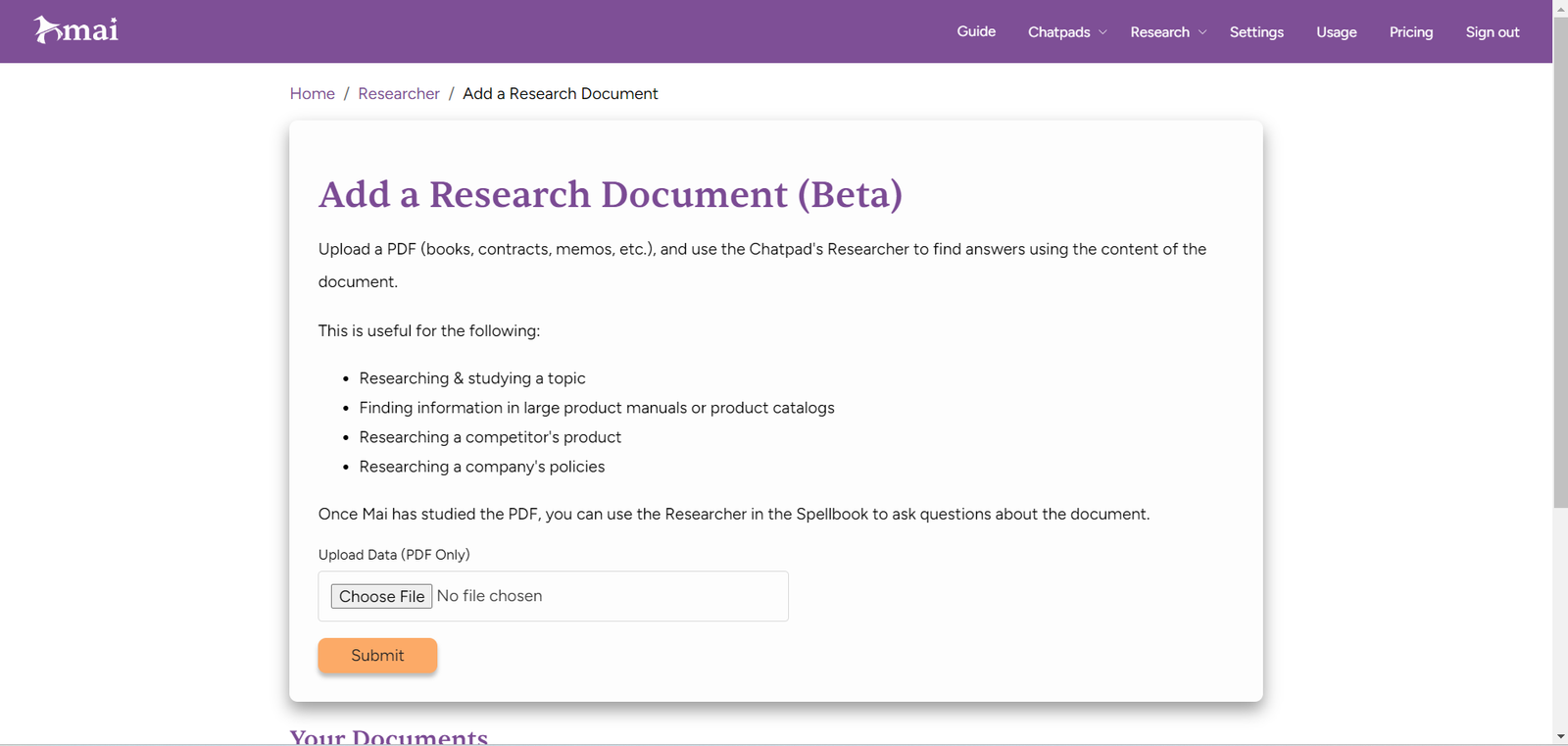Open the Chatpads menu
Viewport: 1568px width, 746px height.
point(1058,32)
